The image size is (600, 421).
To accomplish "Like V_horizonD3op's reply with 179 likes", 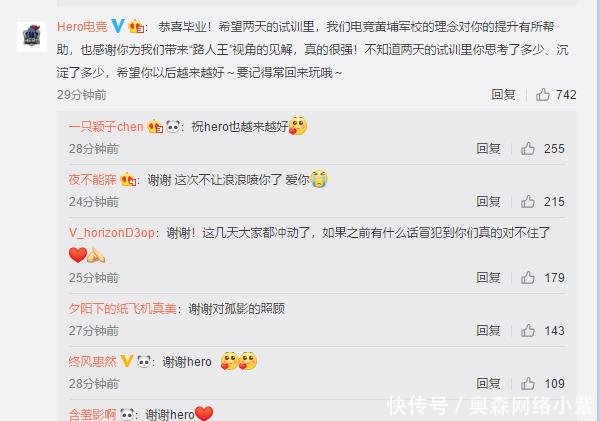I will click(x=528, y=277).
